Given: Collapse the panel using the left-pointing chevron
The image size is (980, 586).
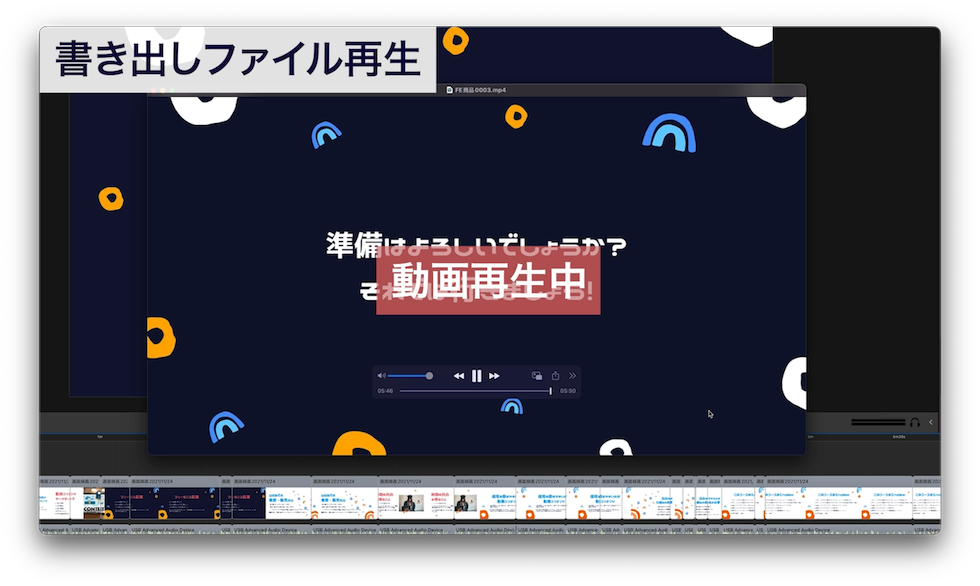Looking at the screenshot, I should point(931,422).
